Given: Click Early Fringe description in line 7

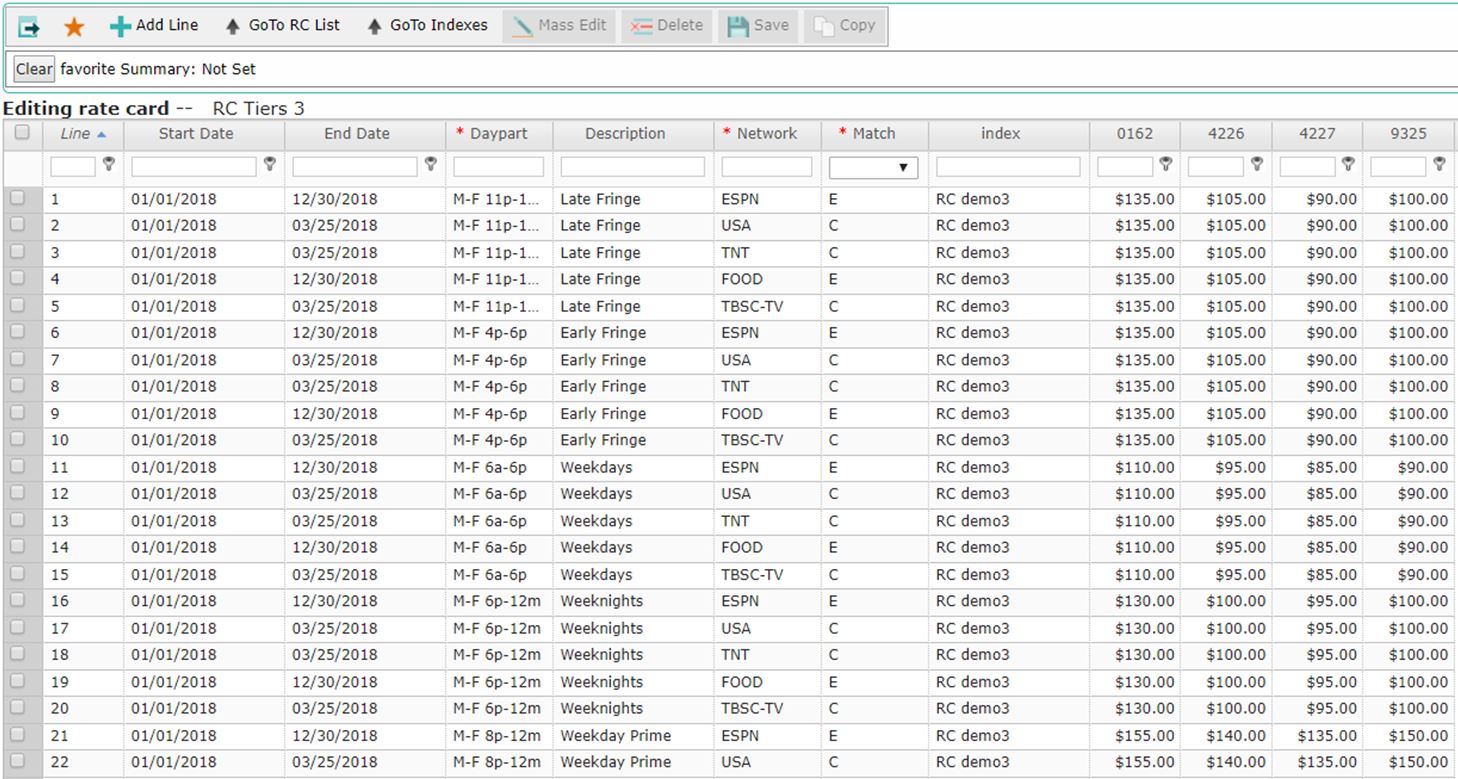Looking at the screenshot, I should click(x=603, y=360).
